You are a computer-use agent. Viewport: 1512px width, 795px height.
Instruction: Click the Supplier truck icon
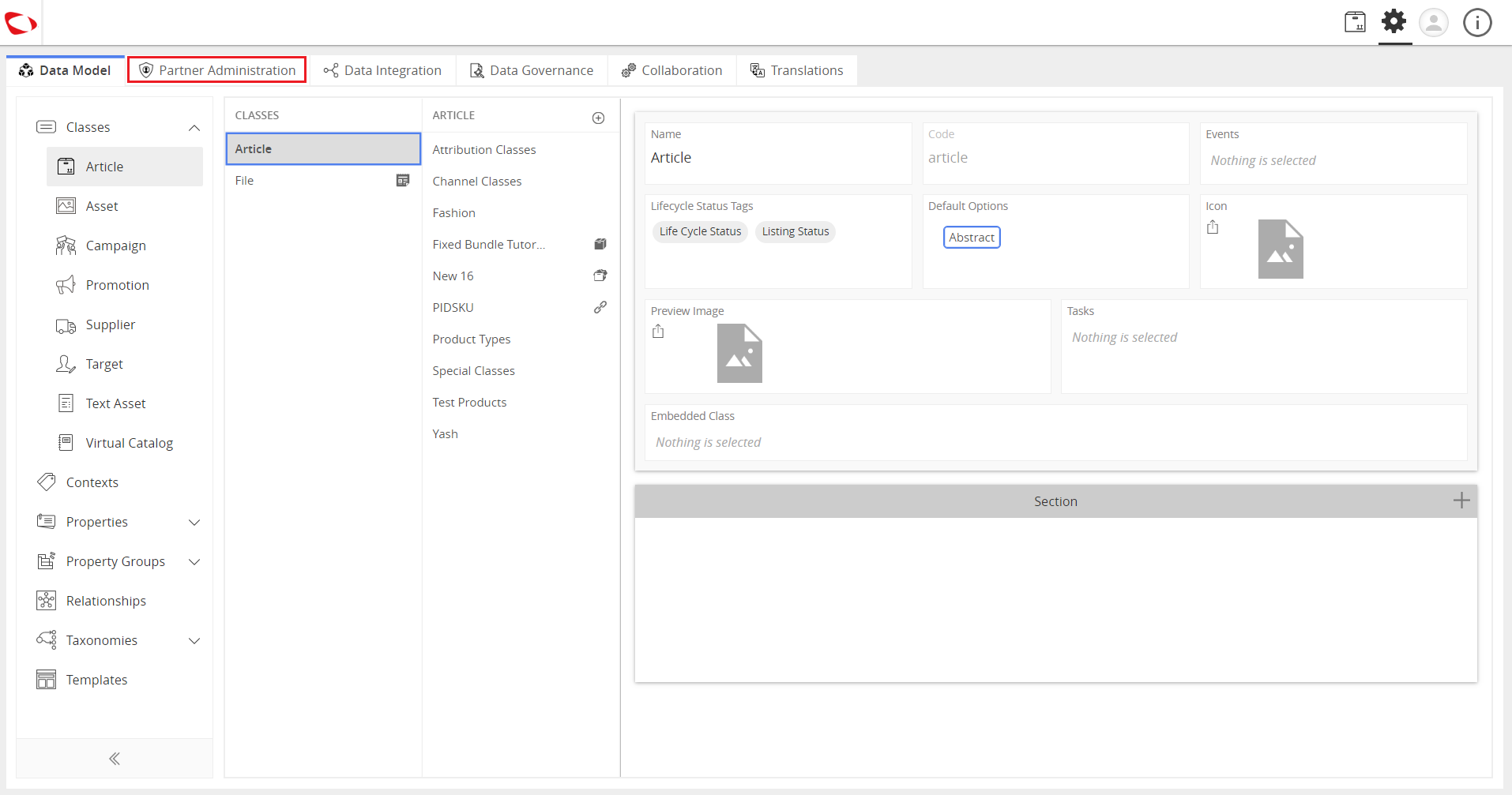pyautogui.click(x=66, y=325)
